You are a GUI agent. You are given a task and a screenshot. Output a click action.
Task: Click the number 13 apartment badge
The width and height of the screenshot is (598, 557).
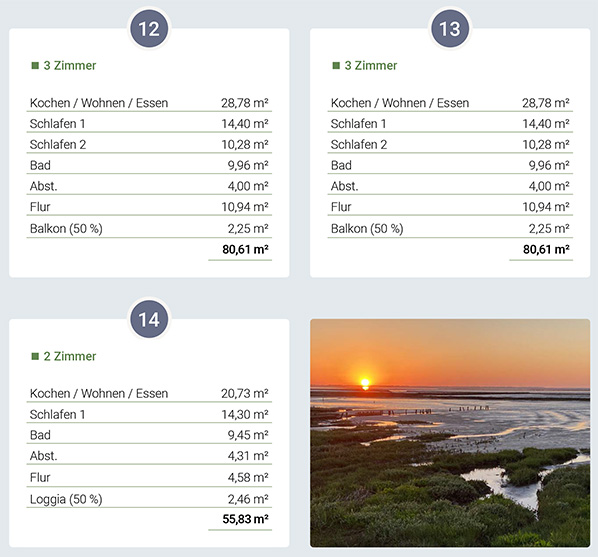(450, 29)
